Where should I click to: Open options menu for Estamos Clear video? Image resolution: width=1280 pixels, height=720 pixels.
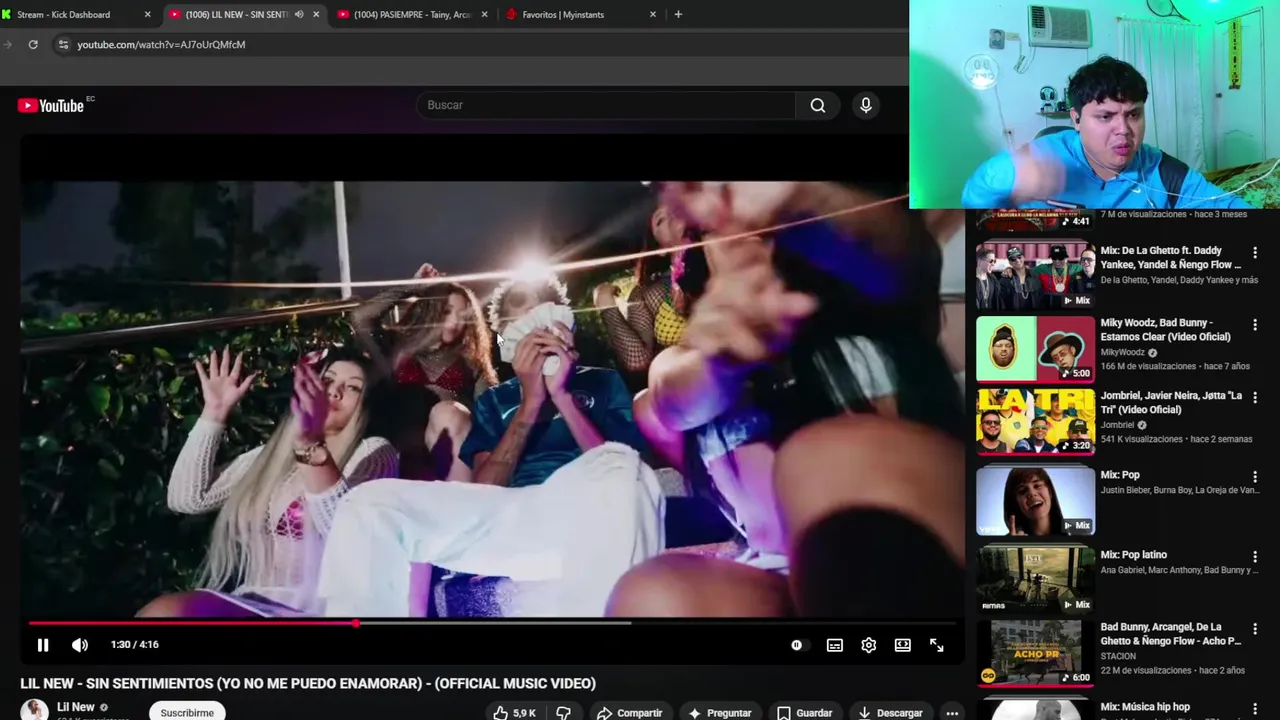1255,325
